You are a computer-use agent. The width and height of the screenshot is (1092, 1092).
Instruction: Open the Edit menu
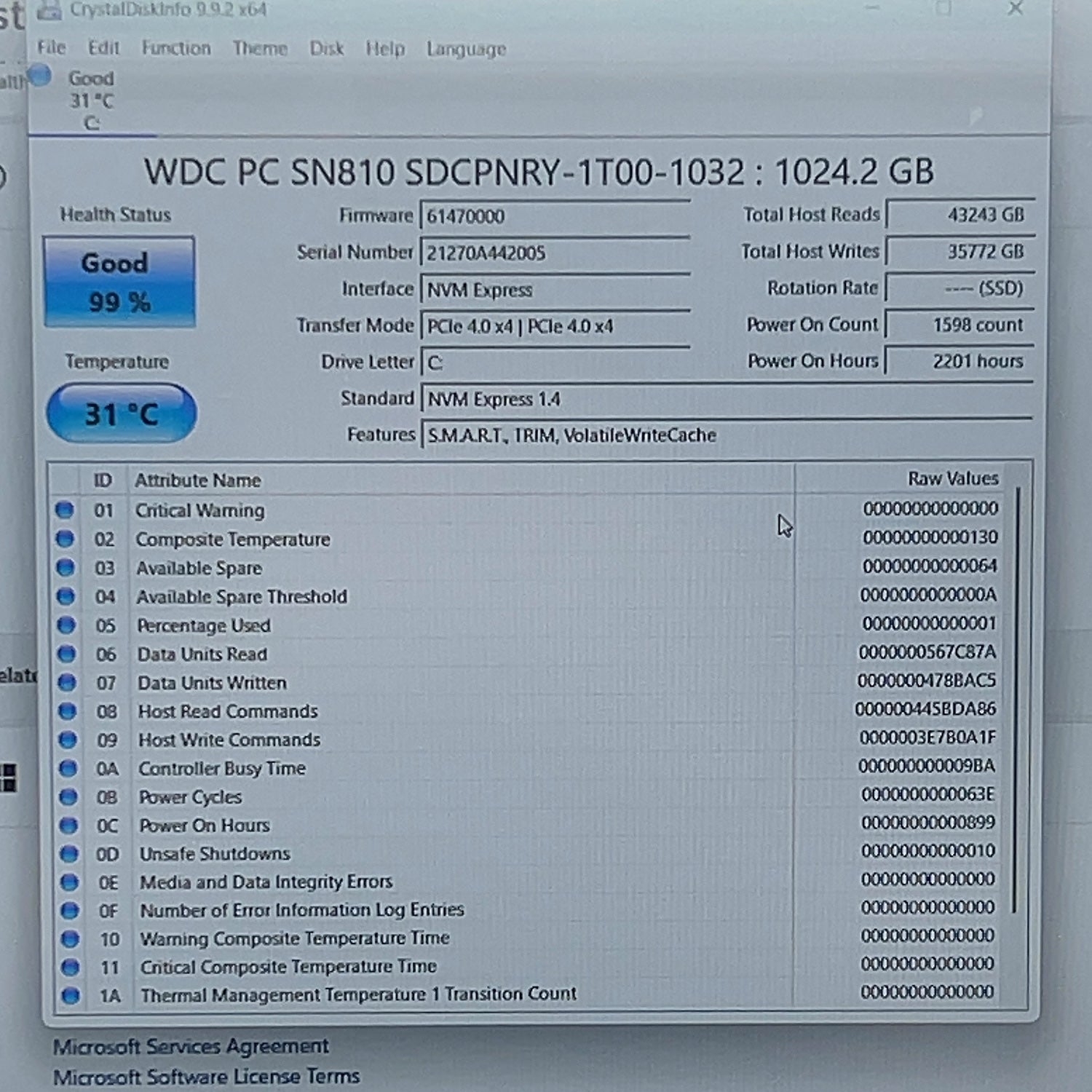(x=103, y=48)
